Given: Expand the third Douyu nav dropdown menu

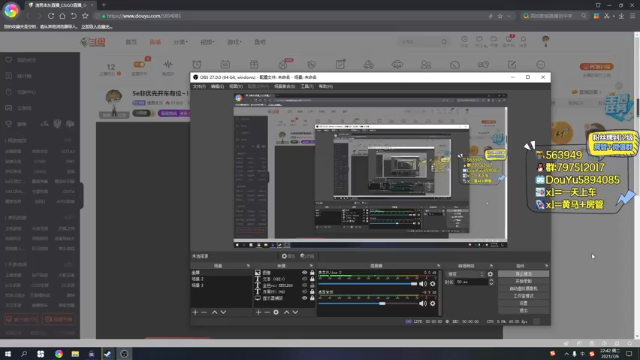Looking at the screenshot, I should tap(180, 42).
